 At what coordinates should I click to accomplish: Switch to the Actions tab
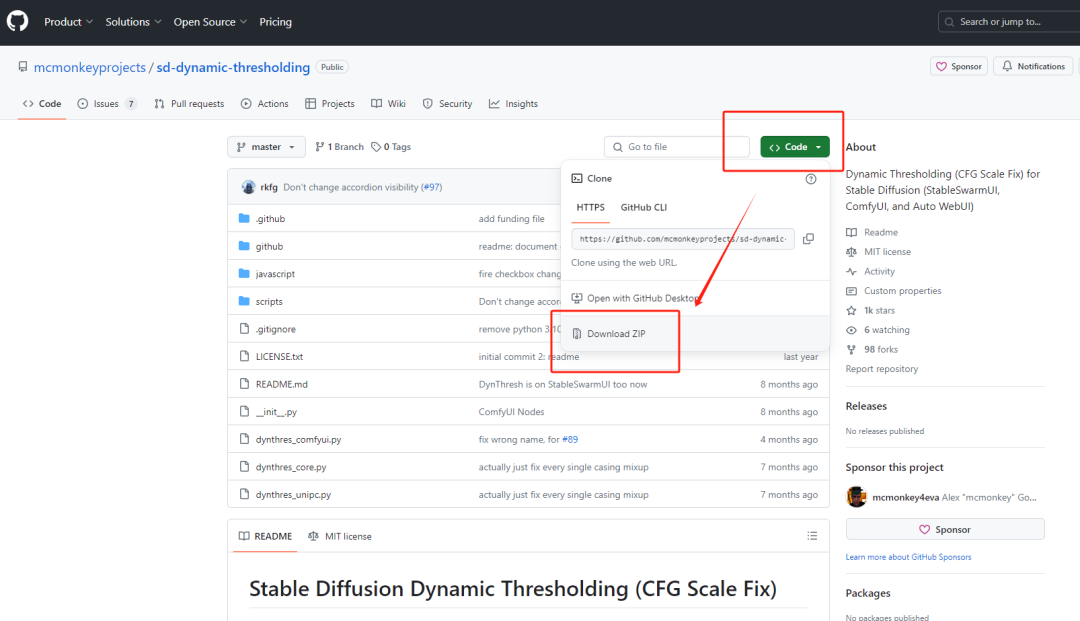pos(264,104)
